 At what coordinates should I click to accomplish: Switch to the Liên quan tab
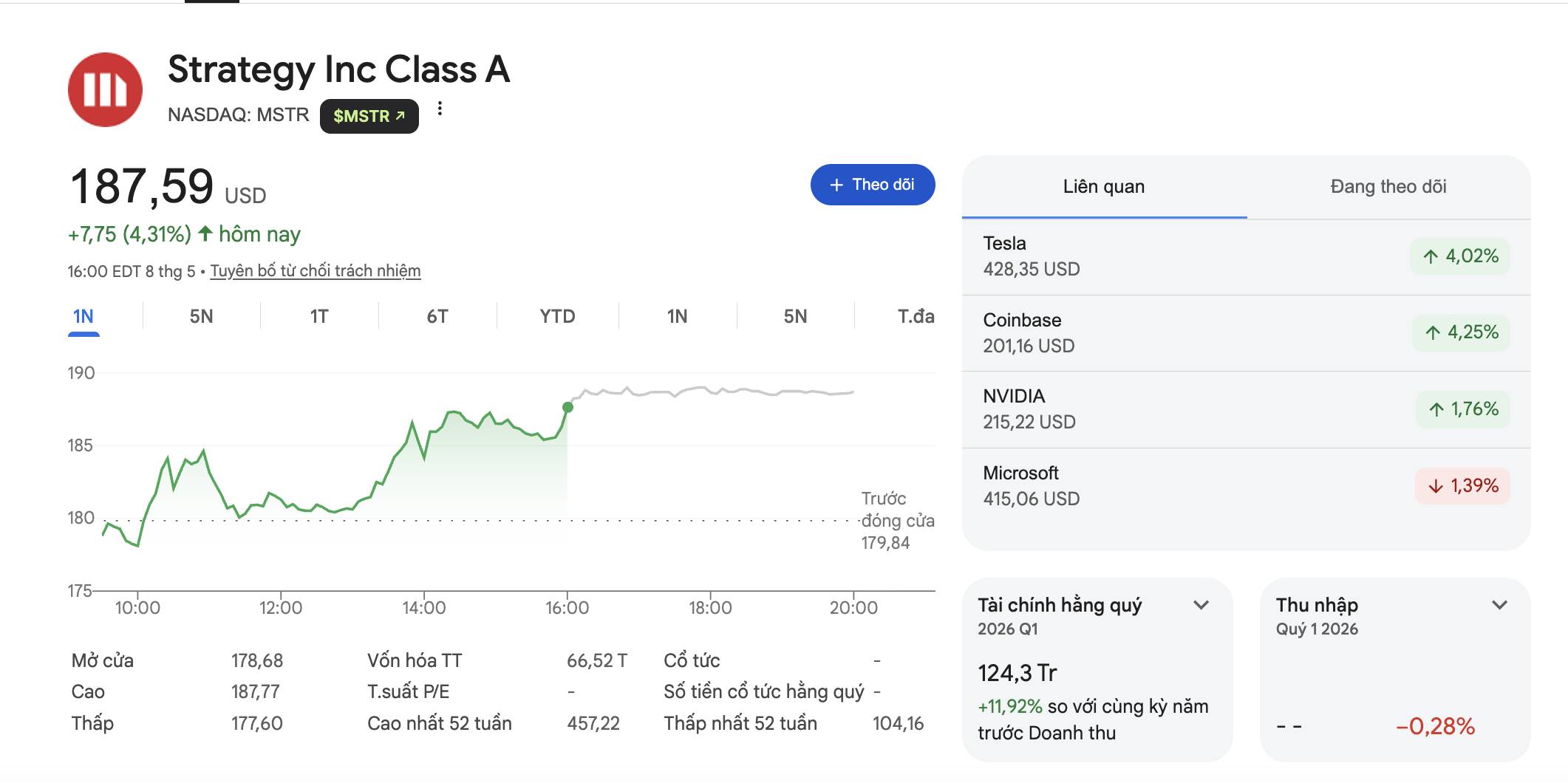click(1104, 187)
